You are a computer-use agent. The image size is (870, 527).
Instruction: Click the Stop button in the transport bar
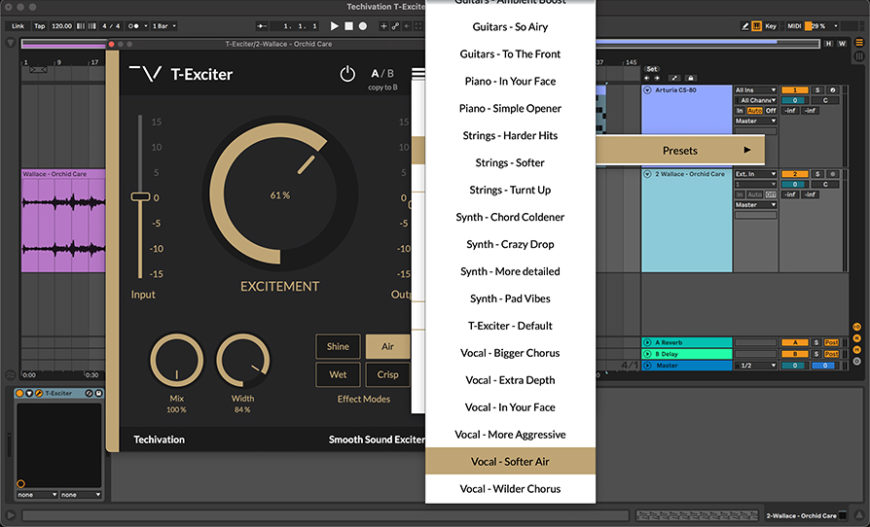pos(348,26)
